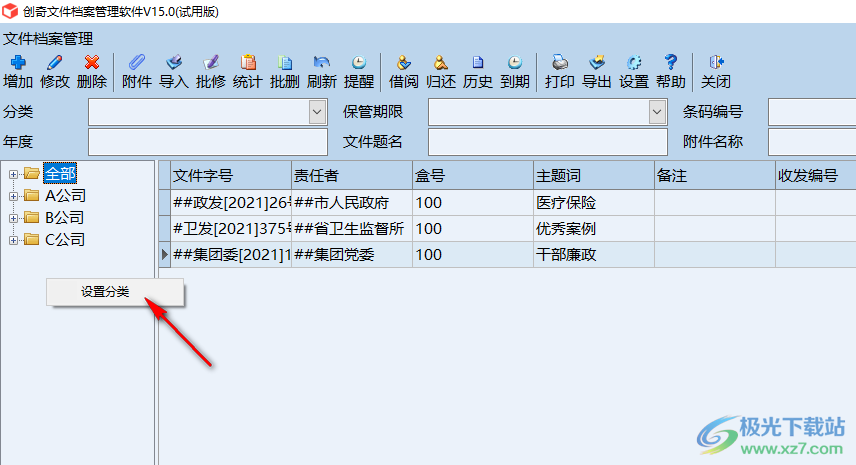Viewport: 856px width, 465px height.
Task: Expand the B公司 tree node
Action: [13, 218]
